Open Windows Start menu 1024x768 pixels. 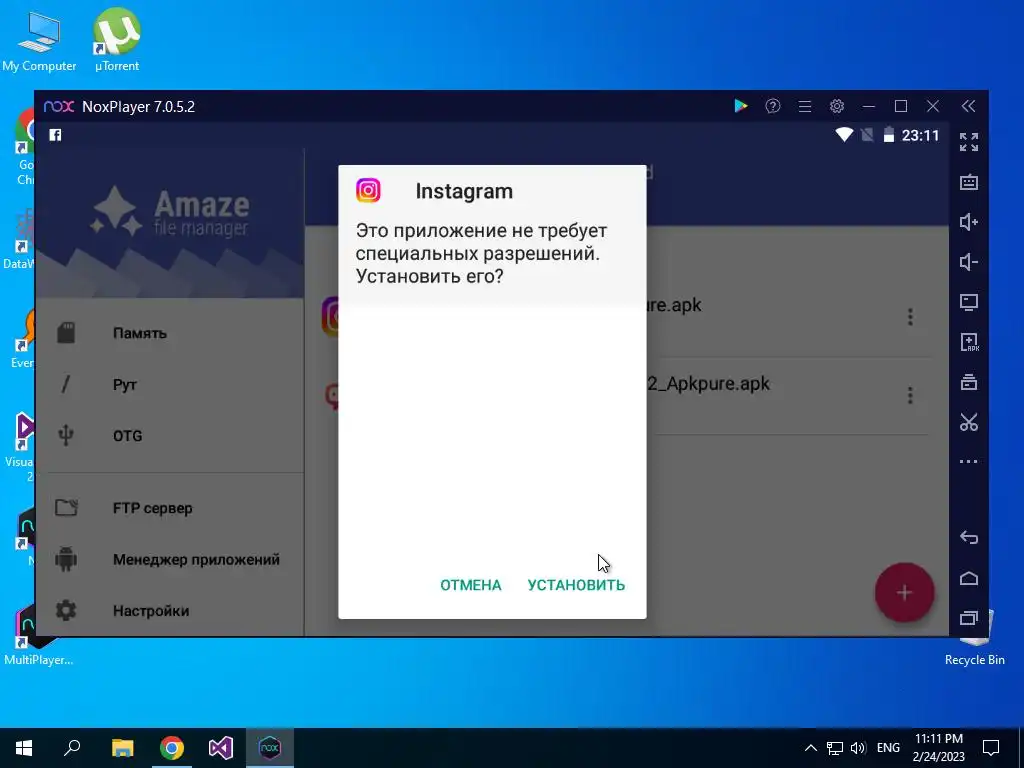(x=24, y=748)
